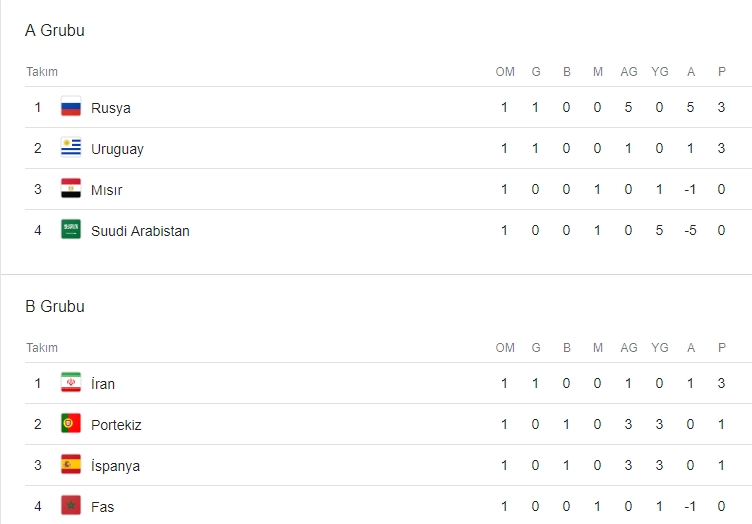Click the OM column header in B Grubu

(505, 348)
